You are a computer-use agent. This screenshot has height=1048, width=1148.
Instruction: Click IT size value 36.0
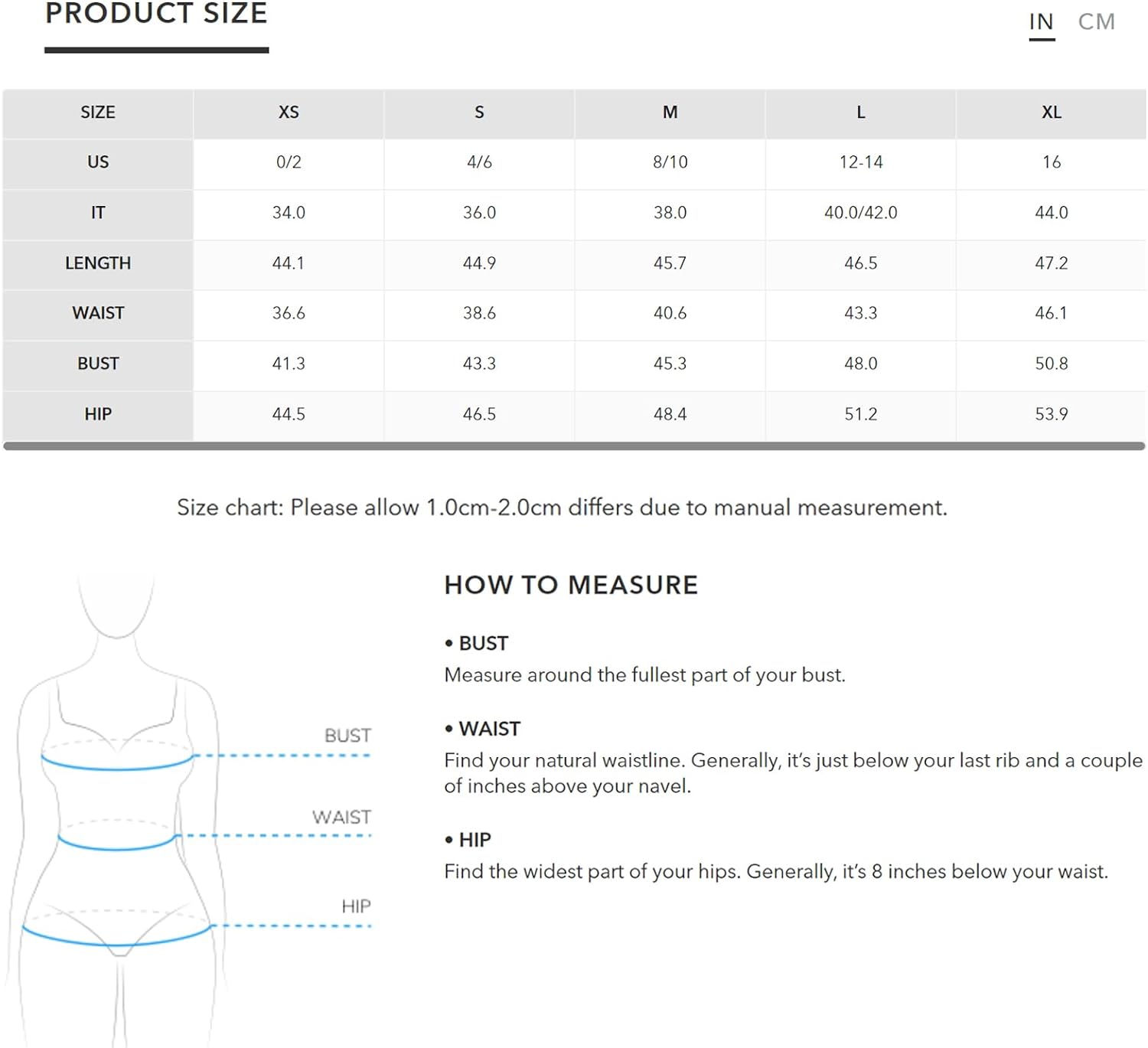tap(479, 213)
